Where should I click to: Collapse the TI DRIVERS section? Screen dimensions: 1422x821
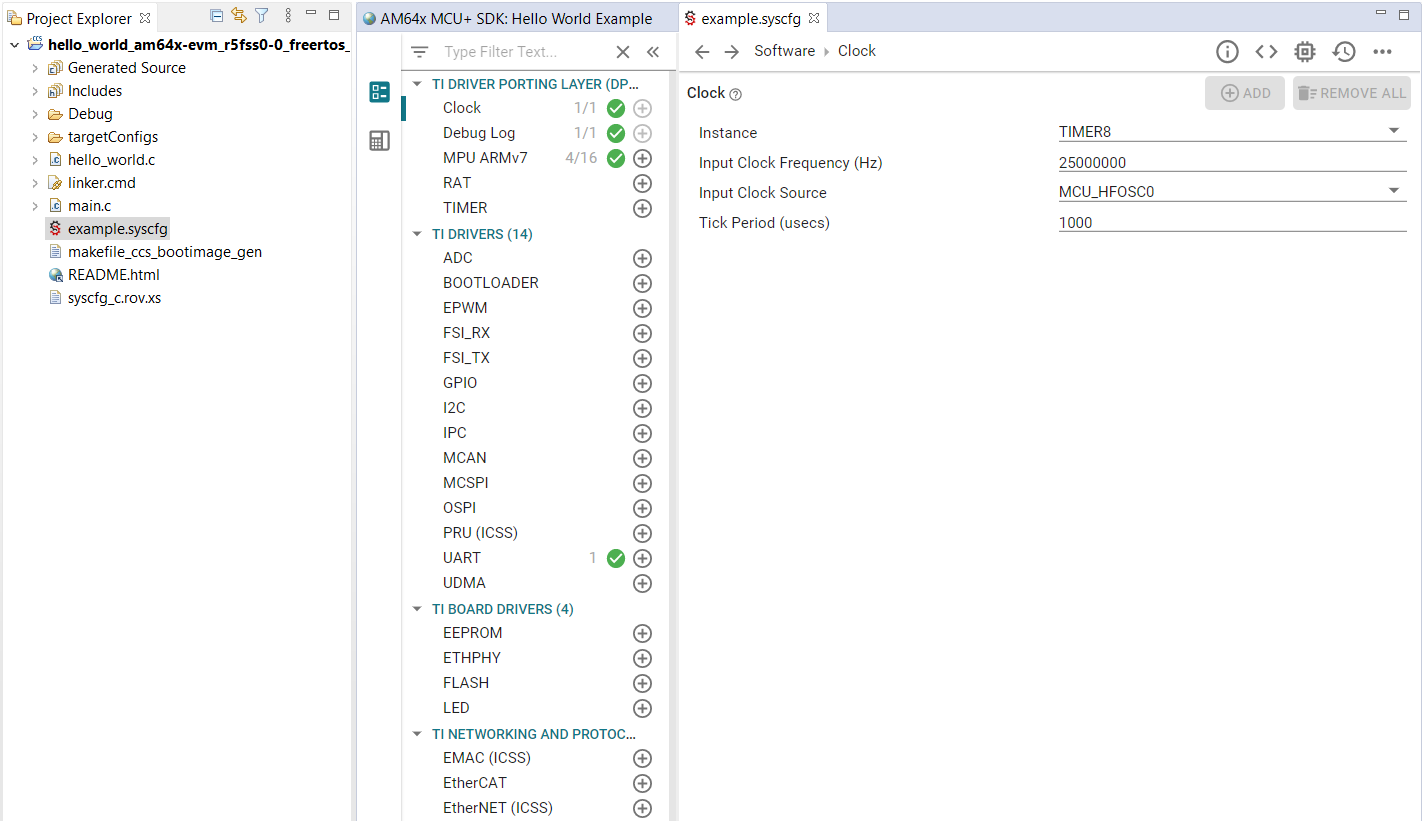point(418,234)
